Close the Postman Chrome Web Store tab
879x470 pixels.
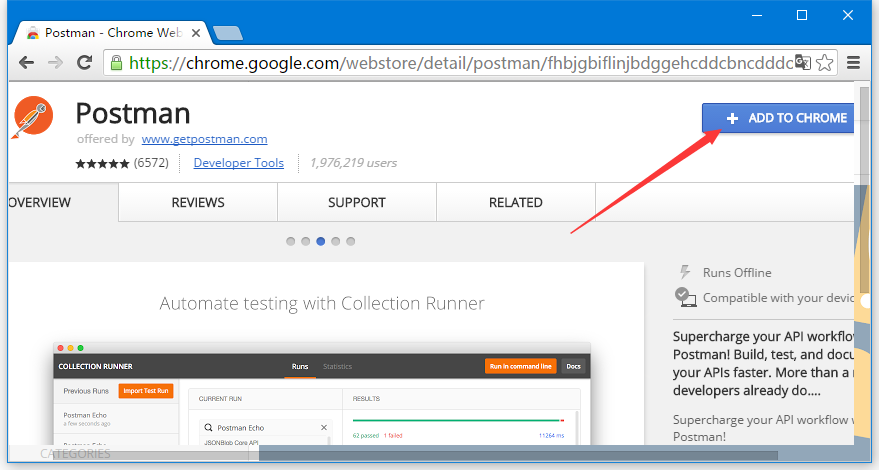196,33
